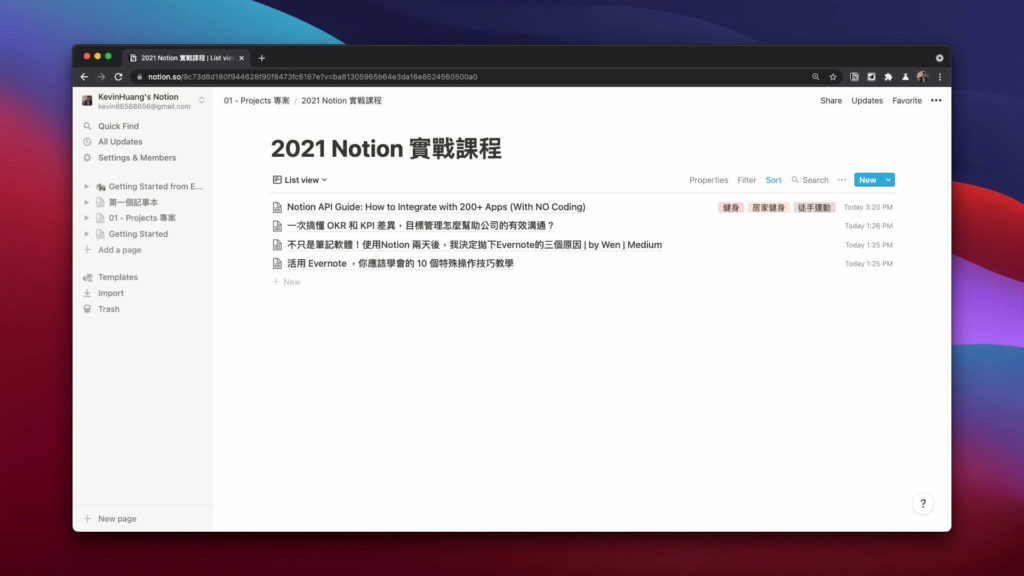This screenshot has height=576, width=1024.
Task: Open the New button dropdown arrow
Action: point(888,180)
